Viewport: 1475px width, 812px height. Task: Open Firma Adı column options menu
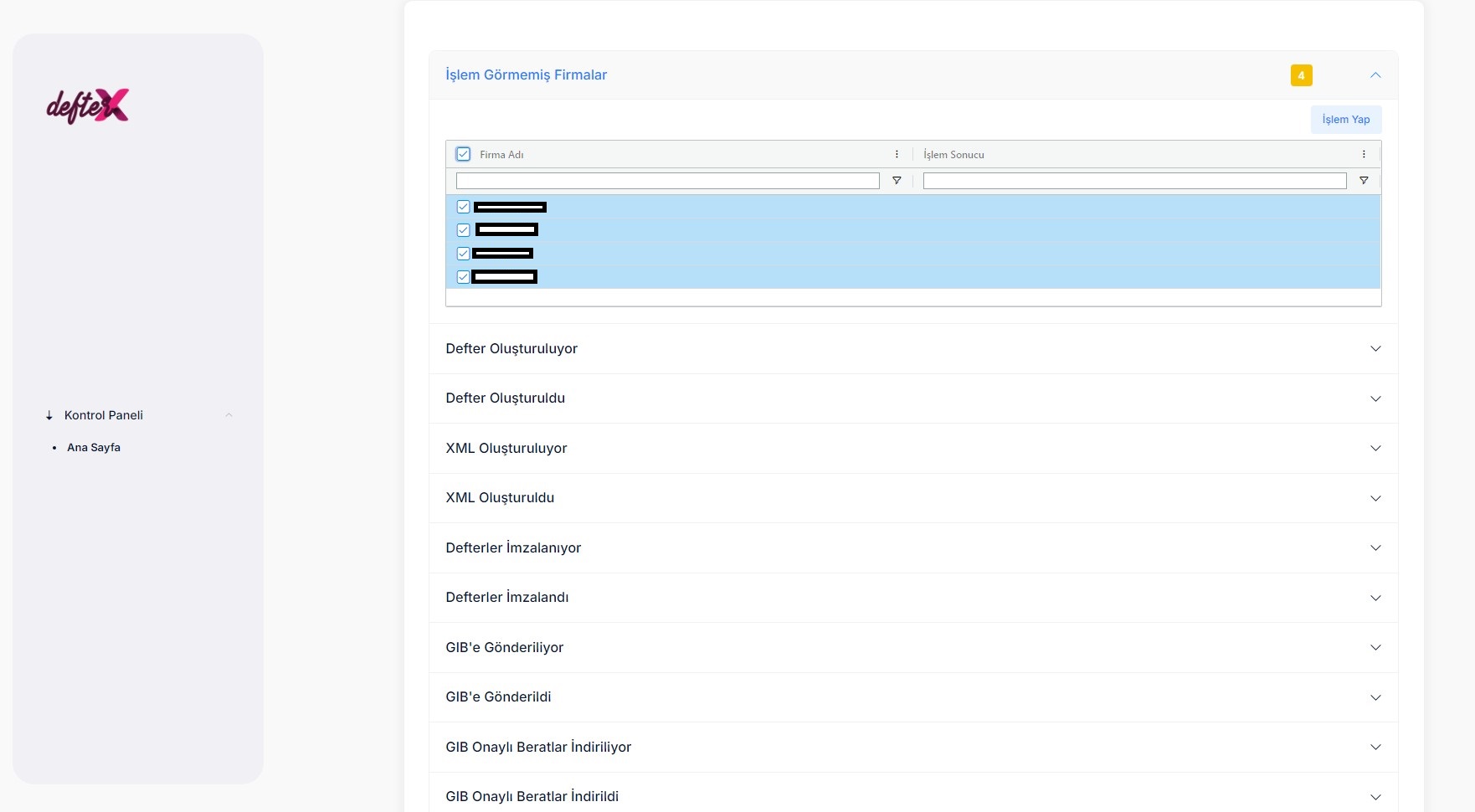[x=897, y=155]
